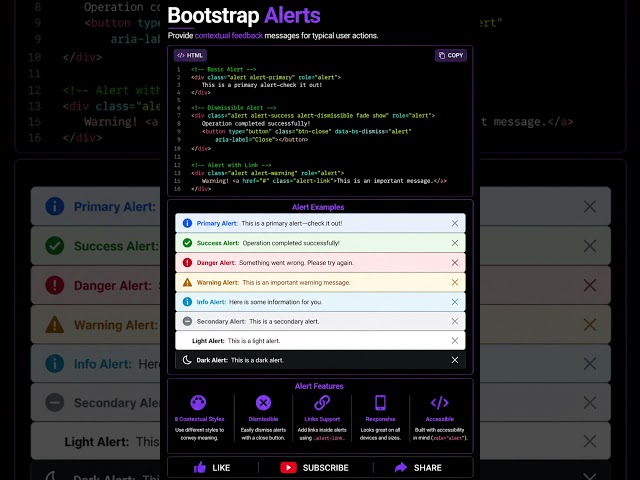Click the LIKE label text

pos(221,468)
